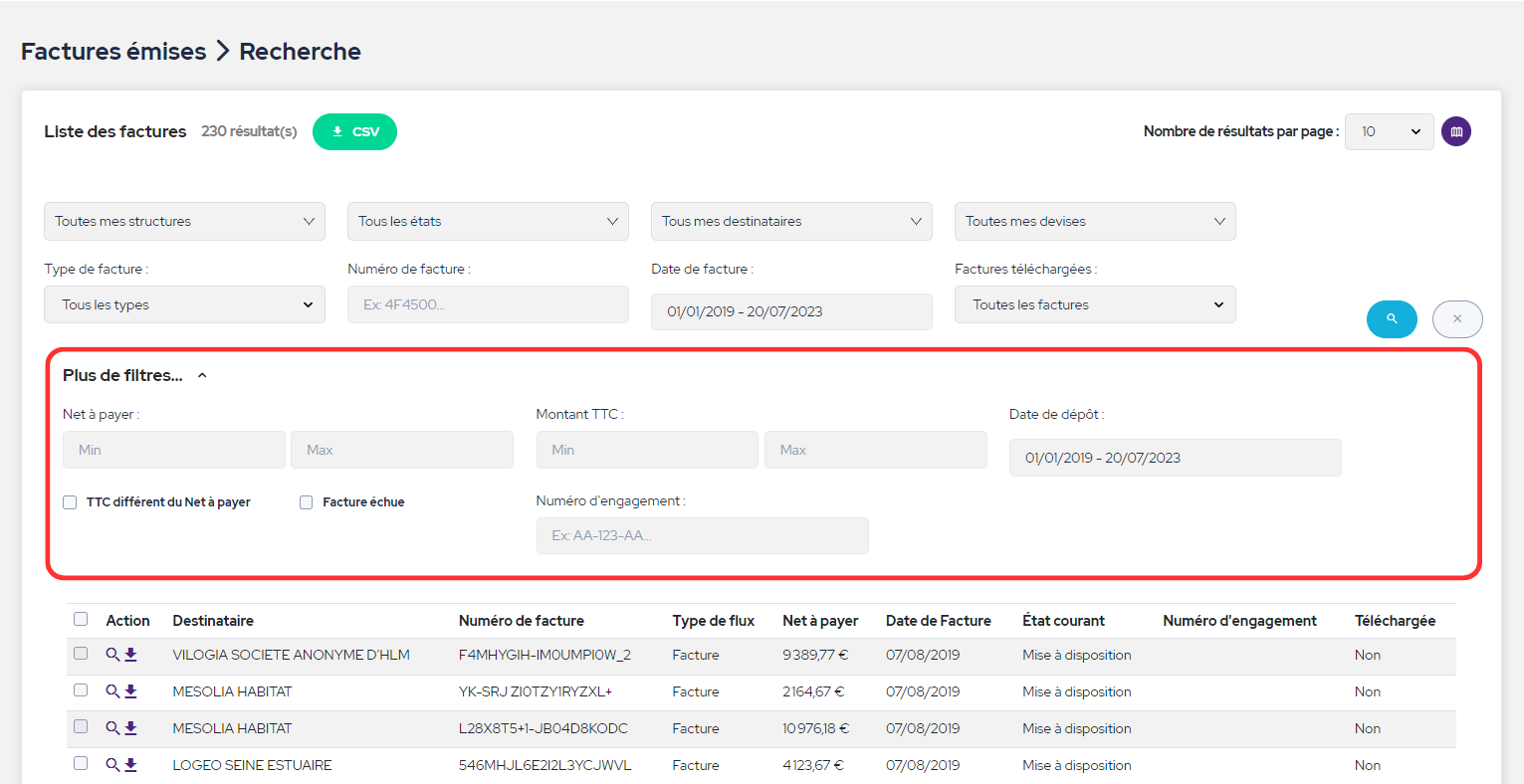
Task: Click the Montant TTC Max field
Action: [x=876, y=450]
